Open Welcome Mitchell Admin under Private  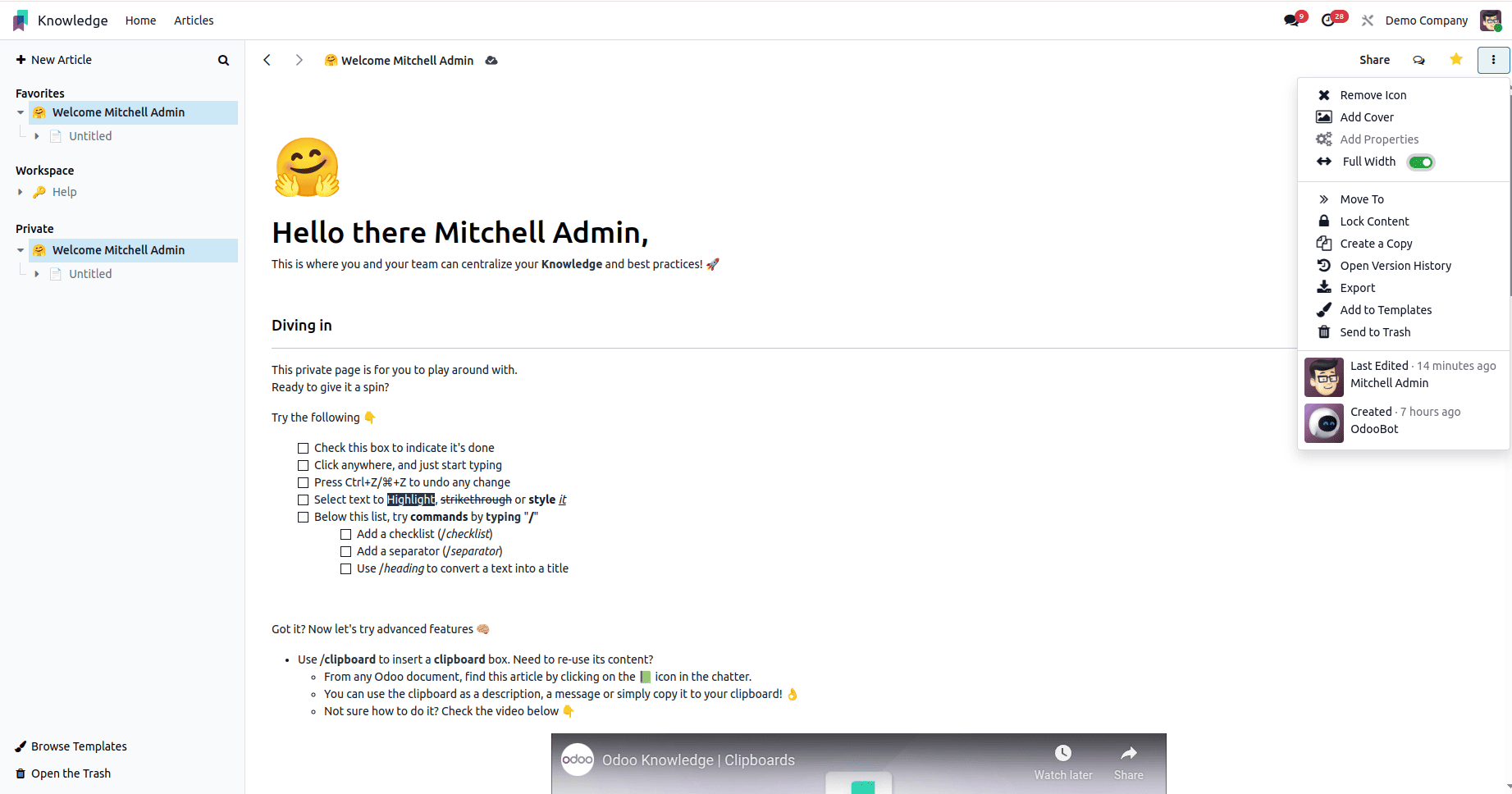pyautogui.click(x=118, y=250)
